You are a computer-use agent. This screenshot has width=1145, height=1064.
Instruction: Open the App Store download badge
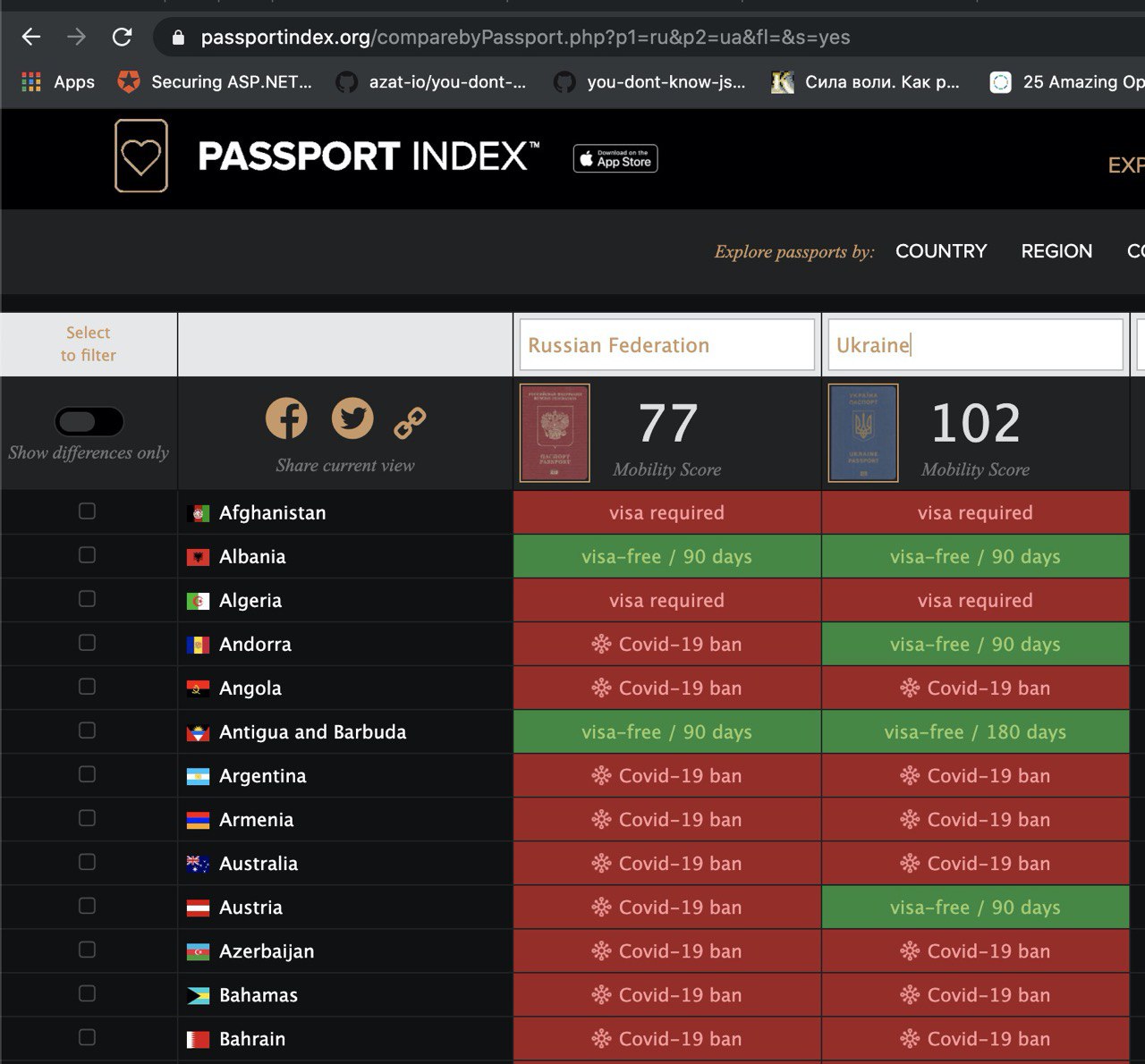click(615, 158)
